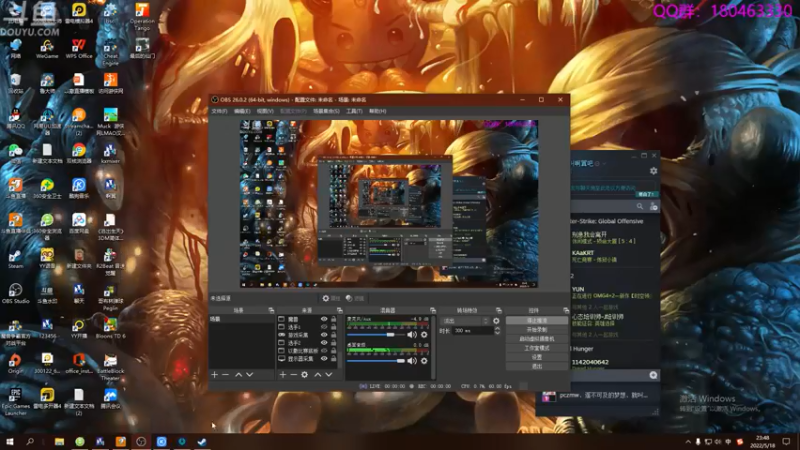The image size is (800, 450).
Task: Toggle lock on 选手1 source
Action: pos(334,327)
